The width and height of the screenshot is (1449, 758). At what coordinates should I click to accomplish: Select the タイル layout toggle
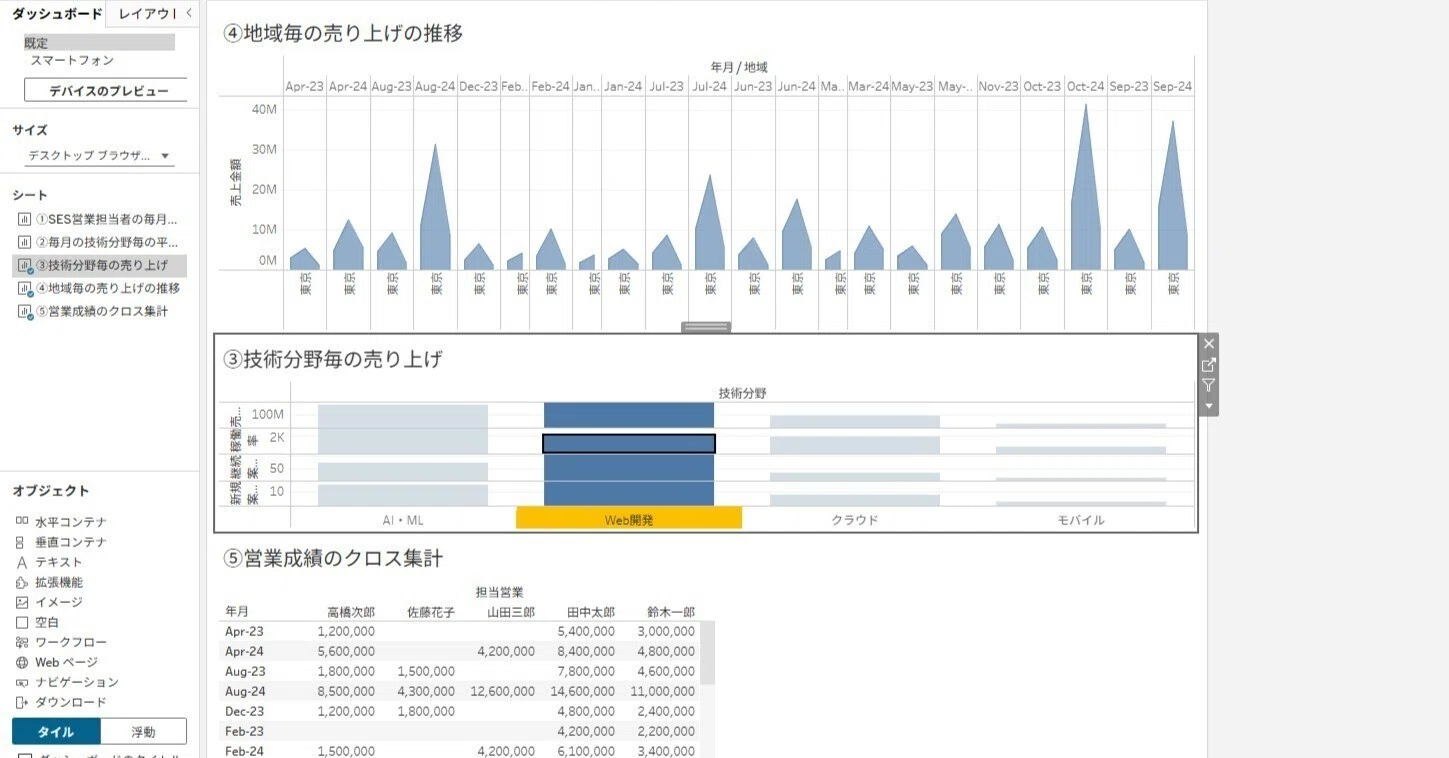click(x=56, y=732)
